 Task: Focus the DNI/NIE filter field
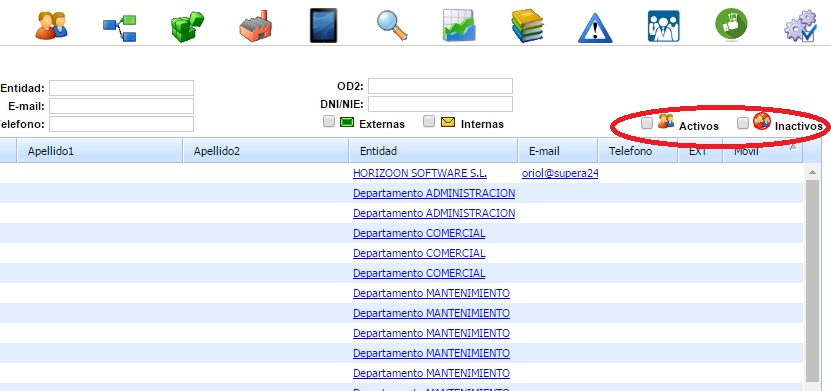[x=440, y=104]
